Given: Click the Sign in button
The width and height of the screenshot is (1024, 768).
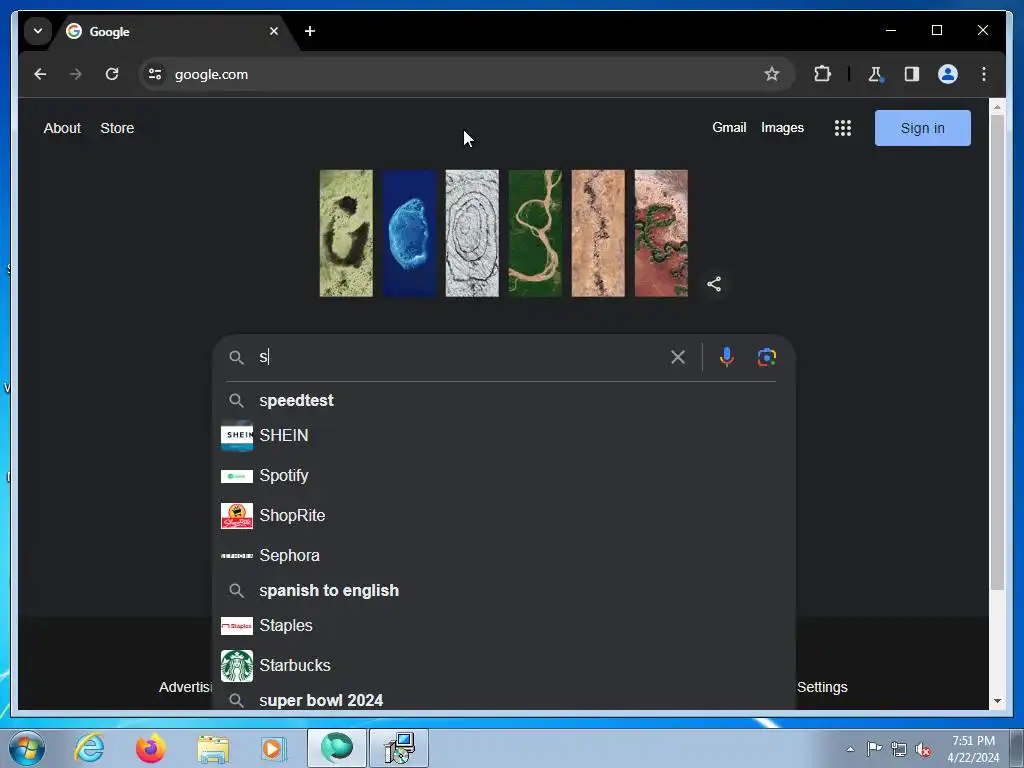Looking at the screenshot, I should click(922, 128).
